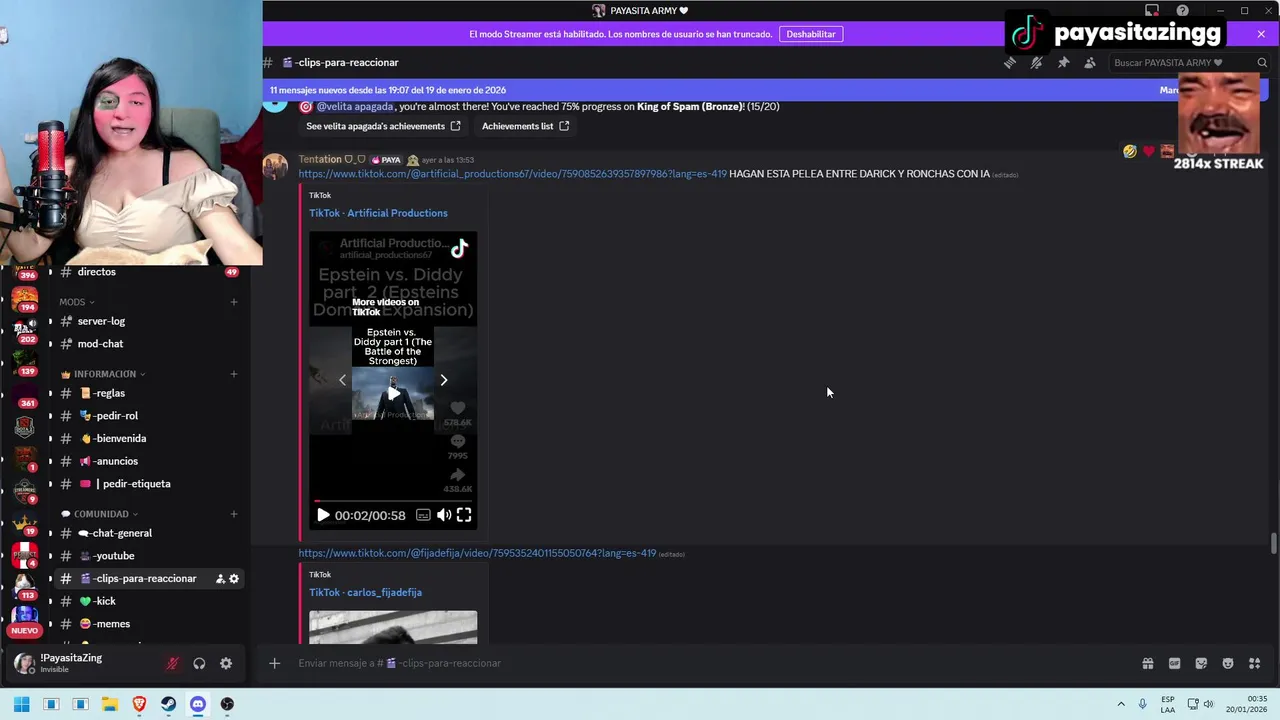Open See velita apagada's achievements link
Screen dimensions: 1280x720
click(383, 126)
